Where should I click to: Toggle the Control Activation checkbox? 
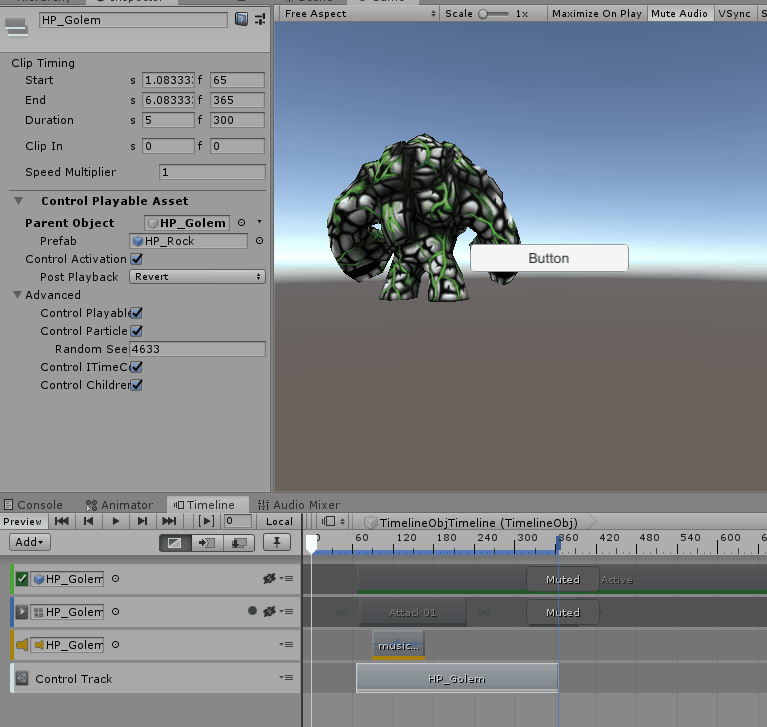136,259
